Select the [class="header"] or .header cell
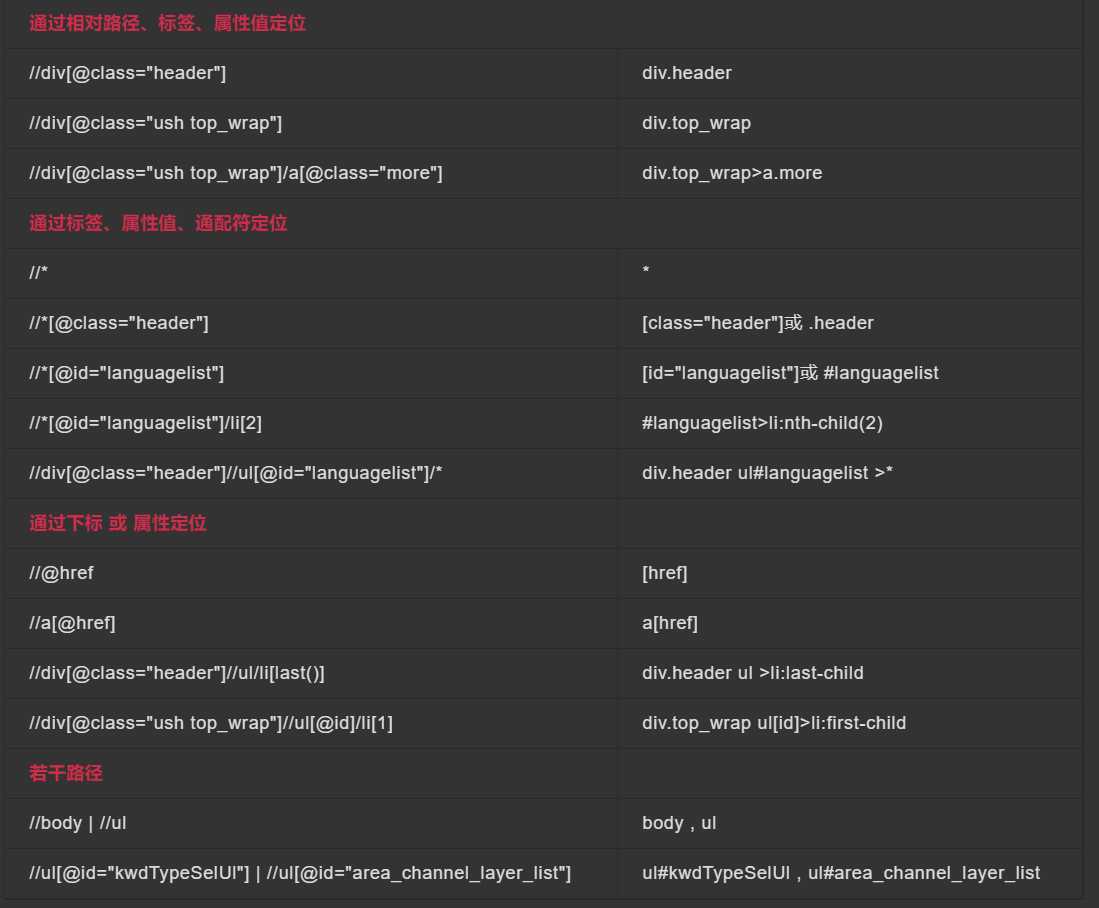1099x908 pixels. tap(849, 323)
